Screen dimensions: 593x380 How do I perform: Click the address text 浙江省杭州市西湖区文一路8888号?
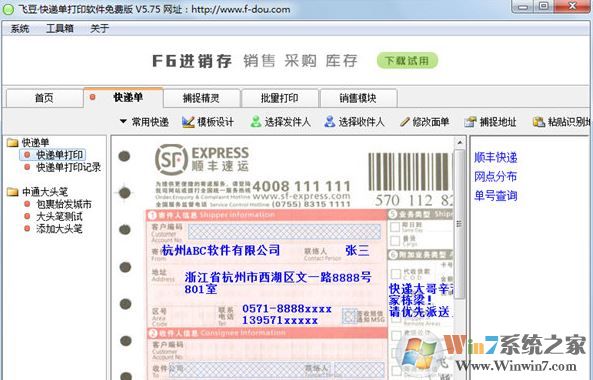(x=278, y=277)
